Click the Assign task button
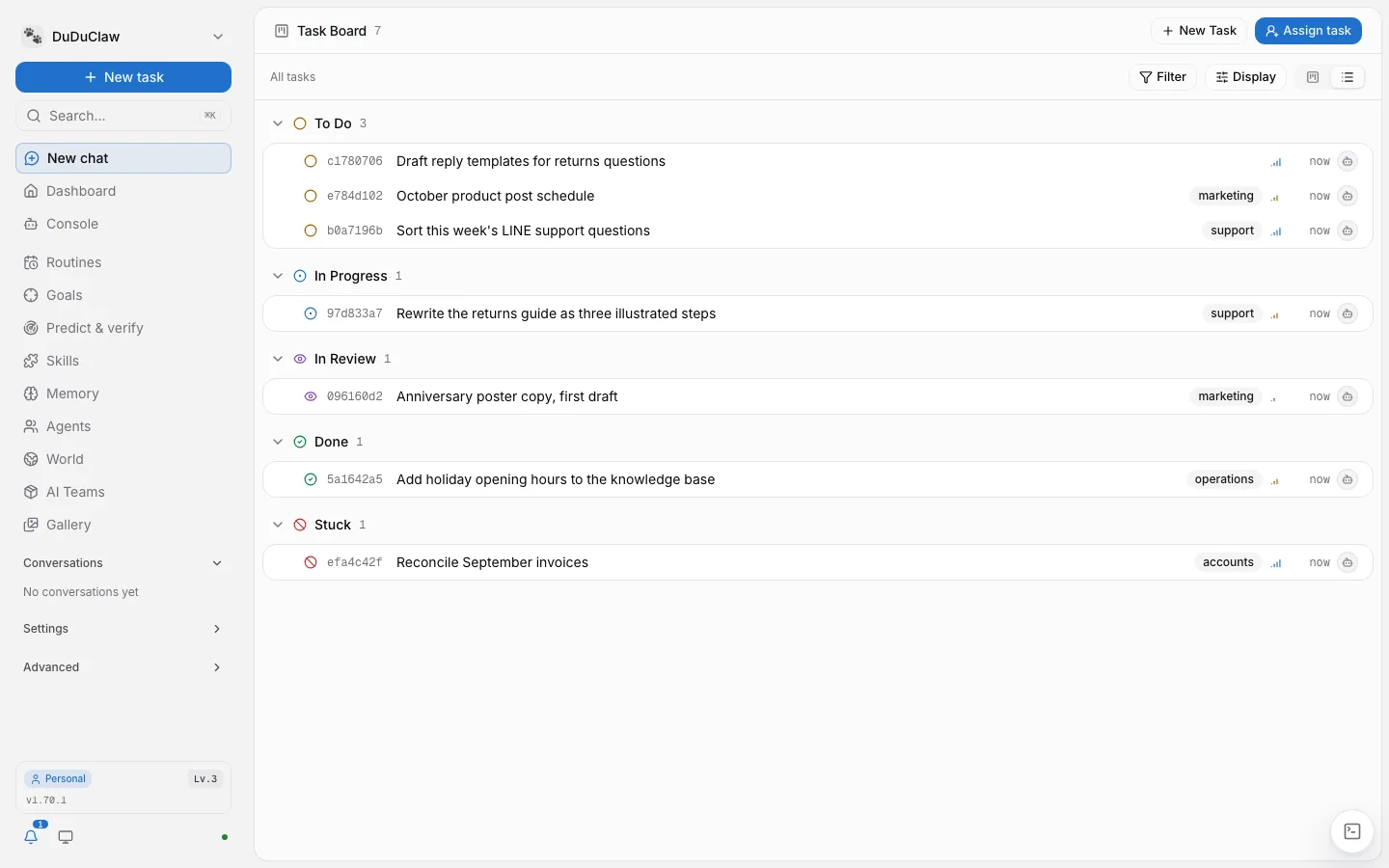The height and width of the screenshot is (868, 1389). pos(1308,31)
